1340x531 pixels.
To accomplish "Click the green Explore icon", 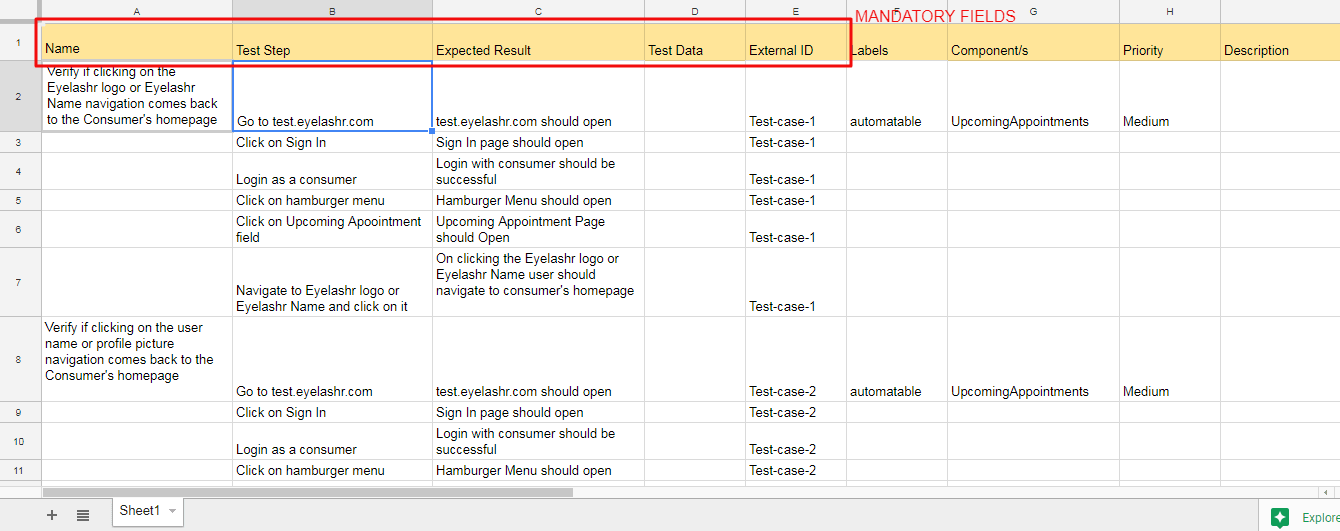I will tap(1280, 517).
